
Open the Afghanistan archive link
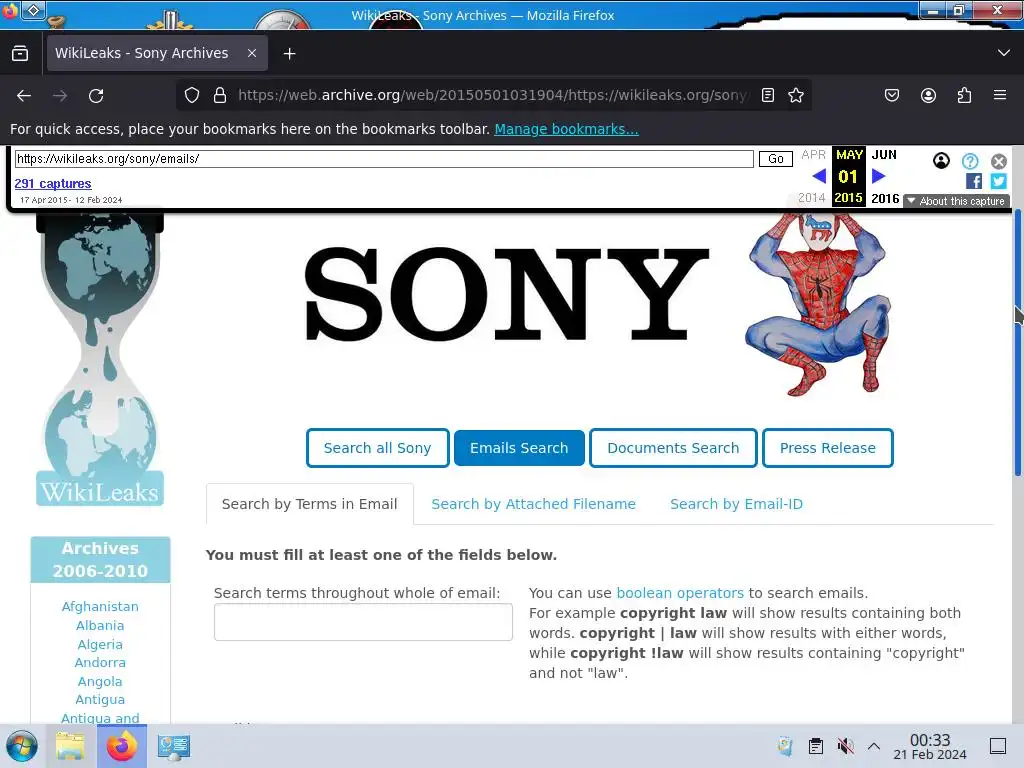point(100,606)
